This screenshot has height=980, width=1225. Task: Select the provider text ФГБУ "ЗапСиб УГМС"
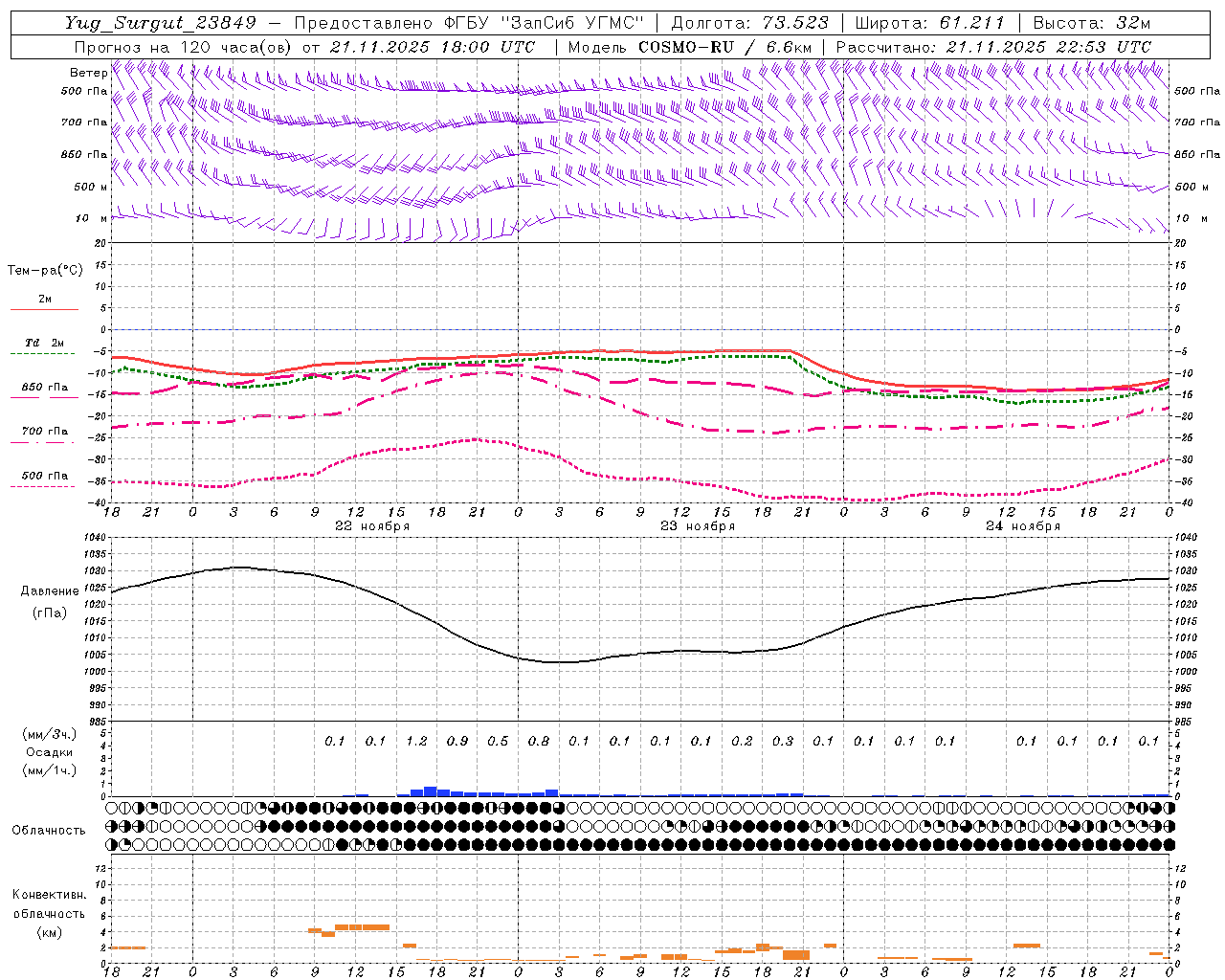(x=546, y=23)
